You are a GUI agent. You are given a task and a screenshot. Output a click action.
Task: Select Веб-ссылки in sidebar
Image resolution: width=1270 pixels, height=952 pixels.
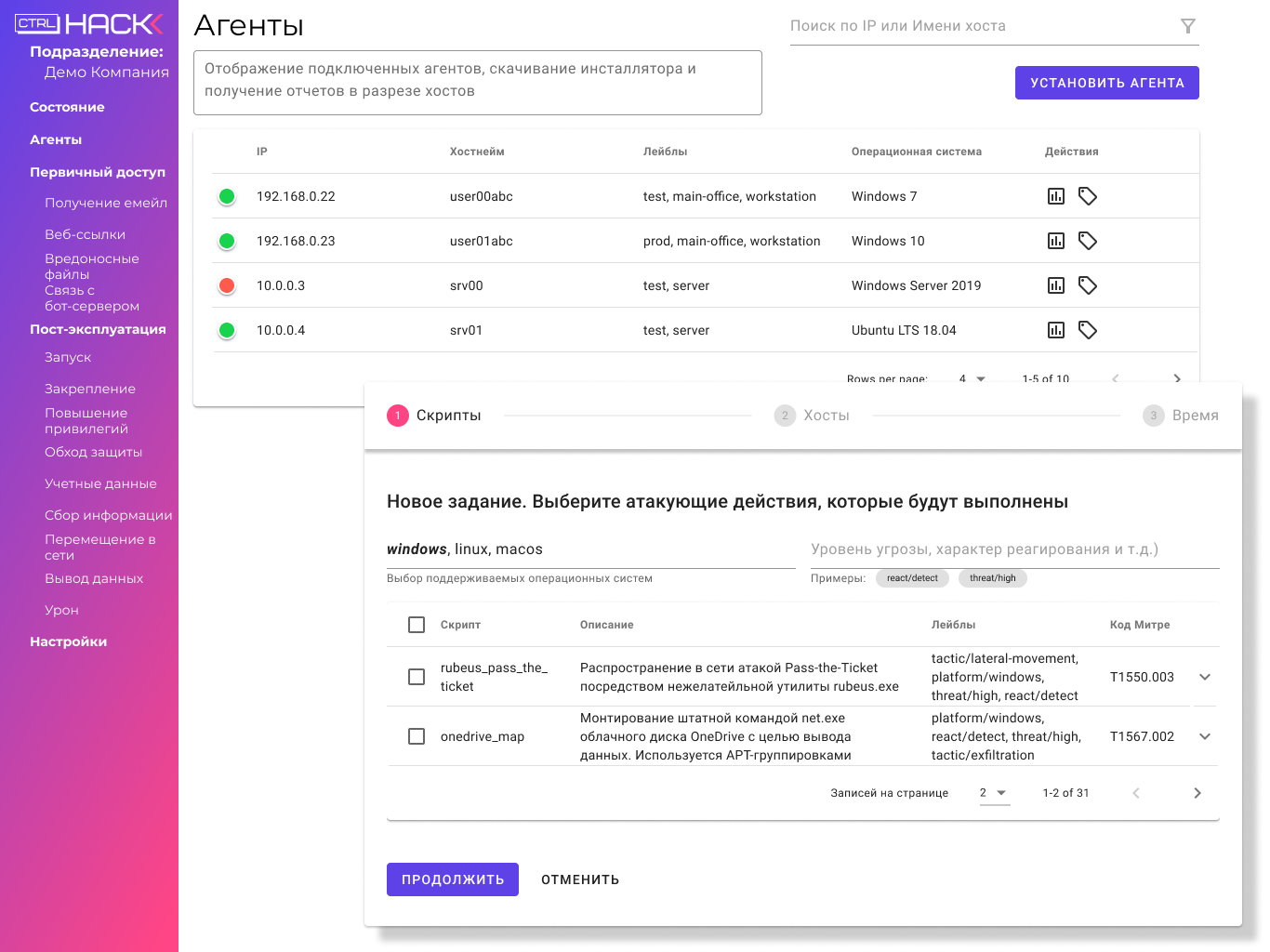pos(85,234)
